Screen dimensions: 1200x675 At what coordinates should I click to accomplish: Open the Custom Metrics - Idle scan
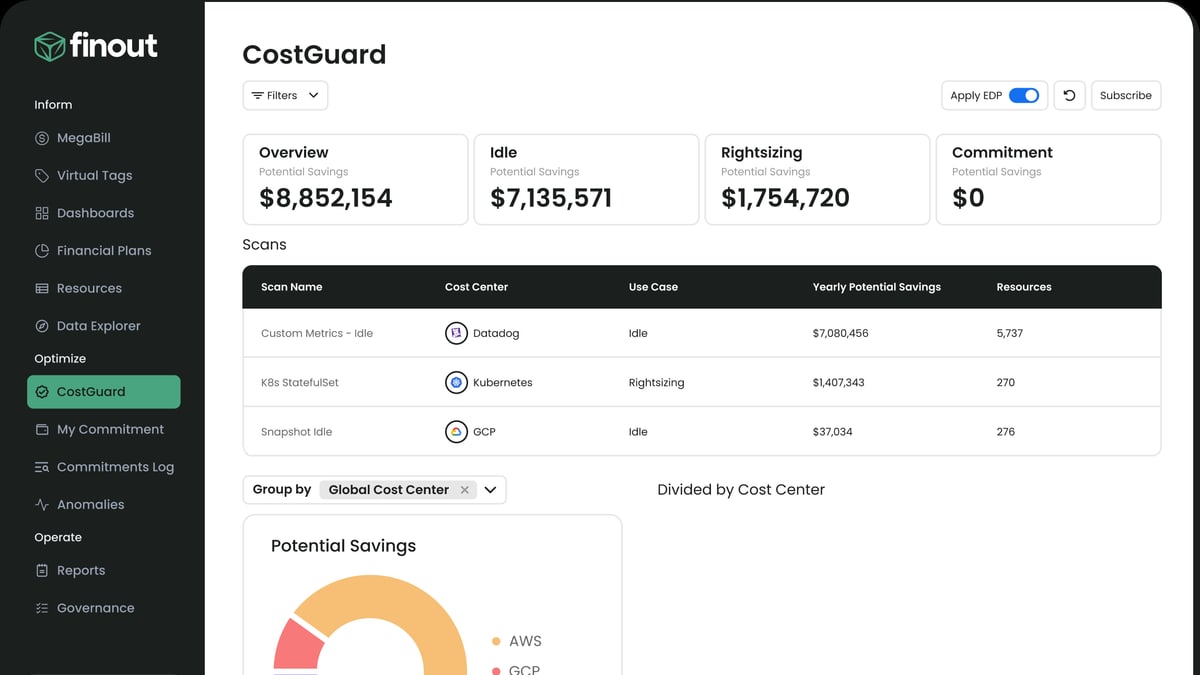tap(702, 333)
